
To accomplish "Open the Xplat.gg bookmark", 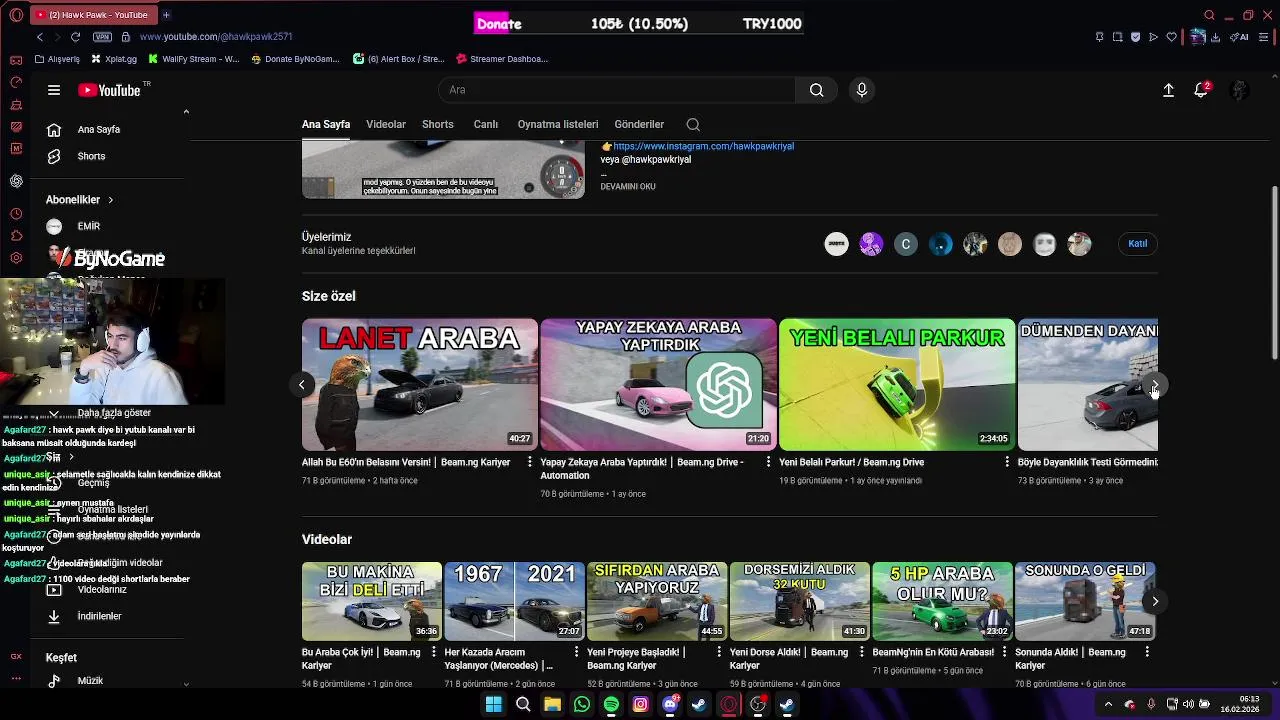I will pos(114,59).
